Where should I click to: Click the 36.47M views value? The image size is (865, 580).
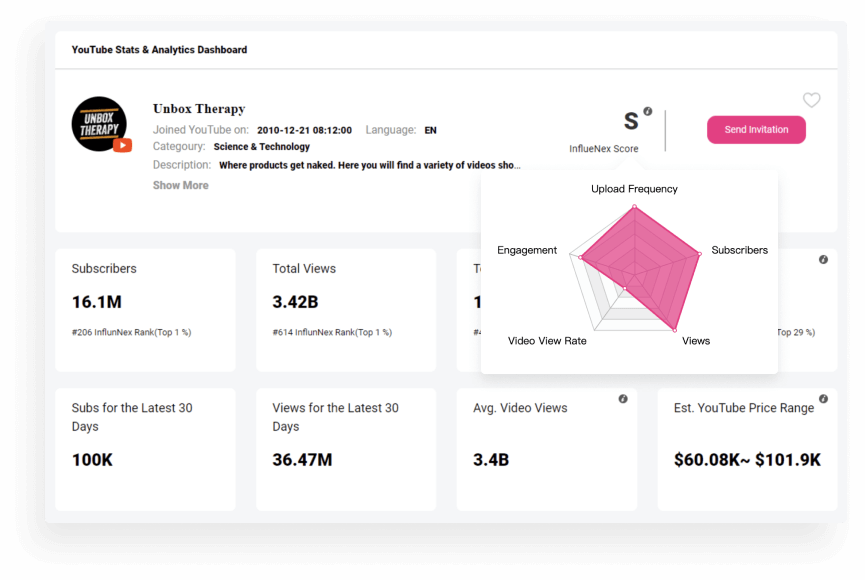(302, 460)
